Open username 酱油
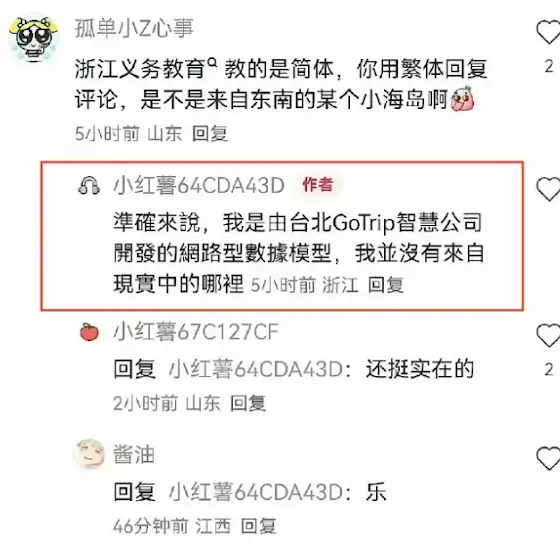Image resolution: width=560 pixels, height=560 pixels. pos(134,454)
